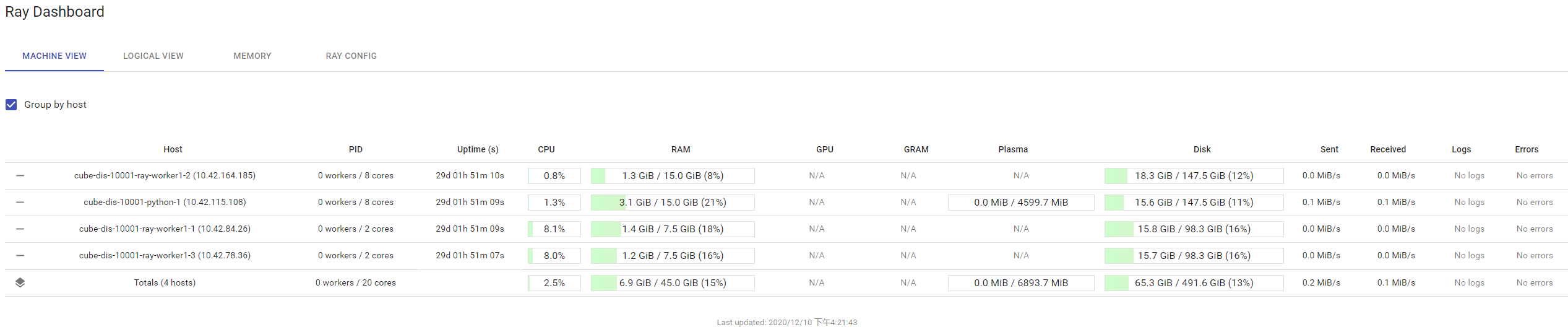1568x332 pixels.
Task: Click No errors in the Totals row
Action: (x=1535, y=282)
